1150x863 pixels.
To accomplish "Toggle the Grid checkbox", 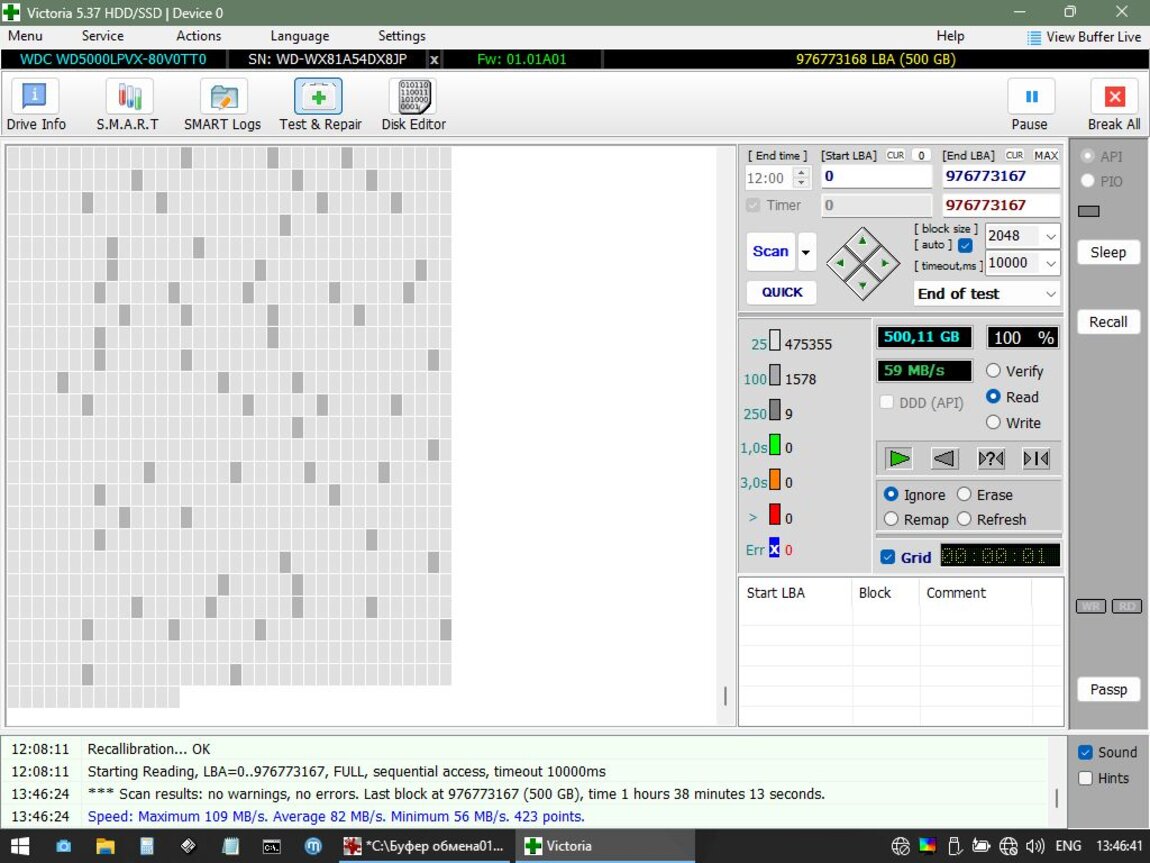I will point(887,557).
